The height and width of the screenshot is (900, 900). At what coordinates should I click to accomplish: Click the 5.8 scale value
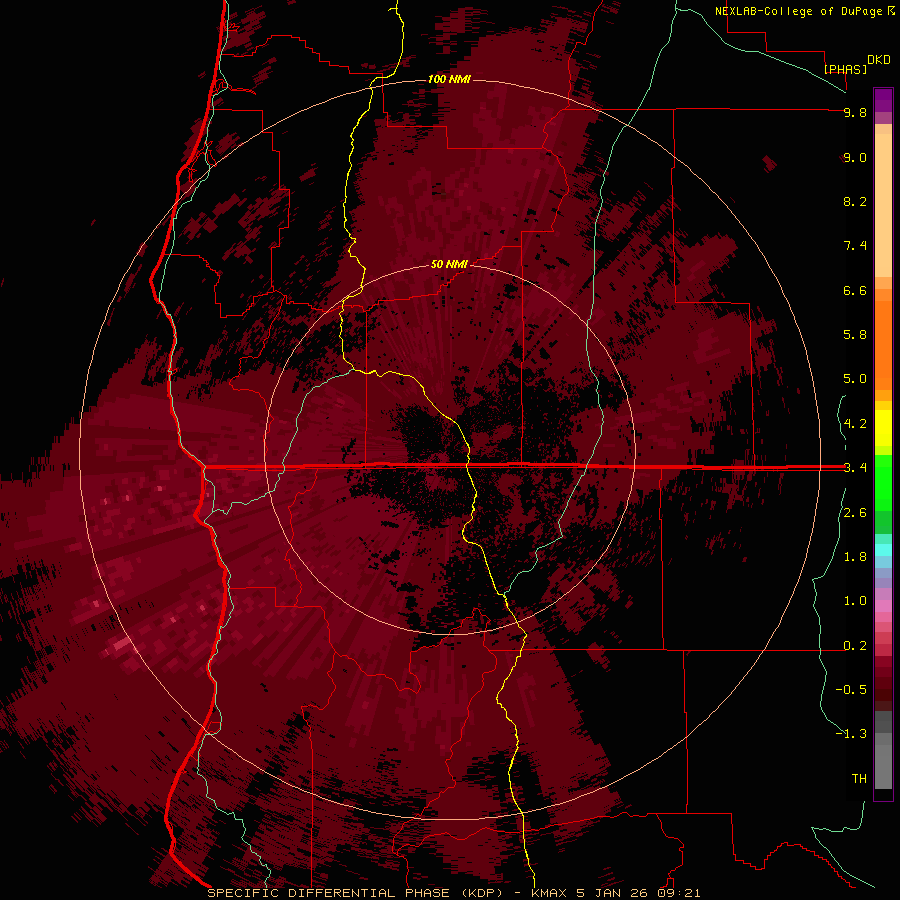point(855,335)
